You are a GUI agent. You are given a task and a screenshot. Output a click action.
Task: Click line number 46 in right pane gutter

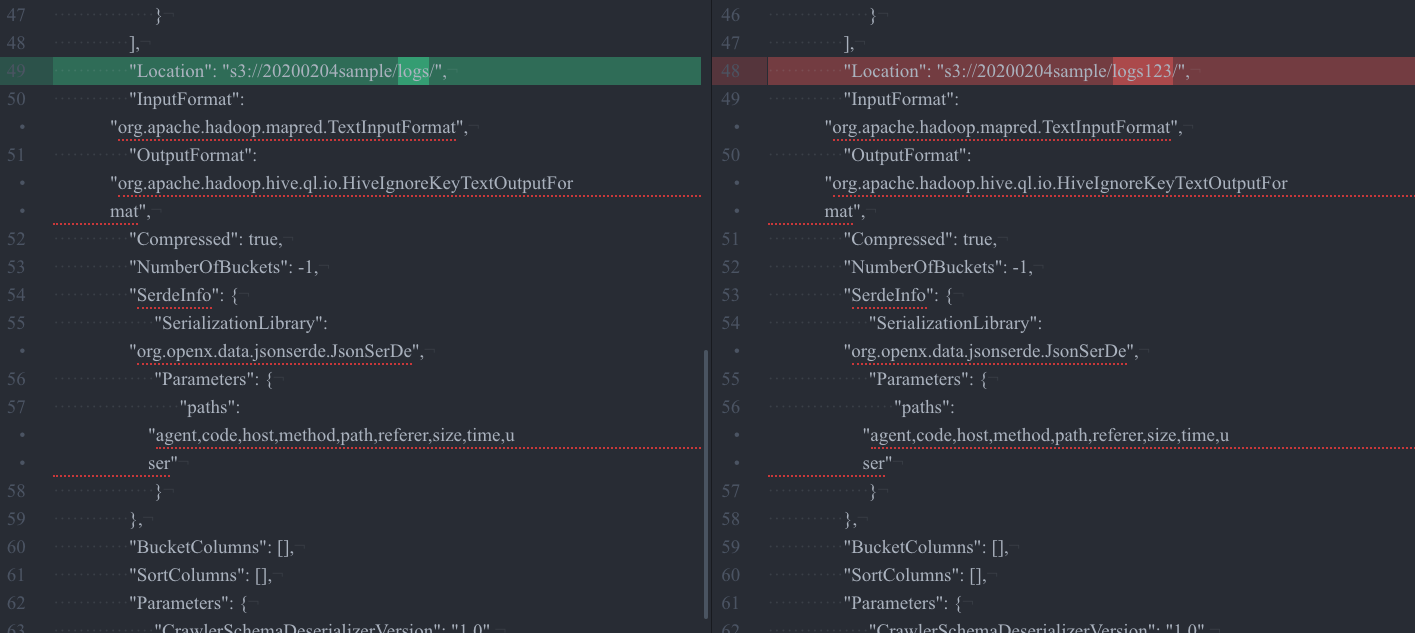coord(731,15)
